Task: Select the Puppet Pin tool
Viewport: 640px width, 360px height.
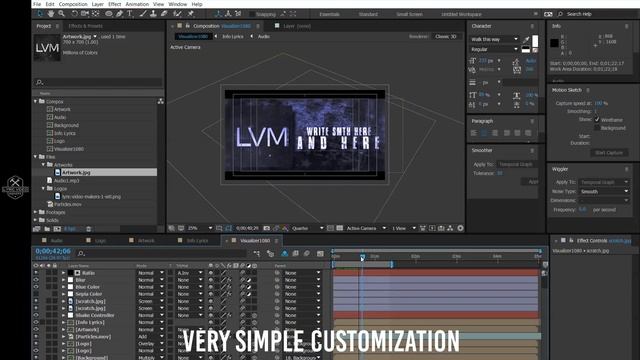Action: [x=190, y=14]
